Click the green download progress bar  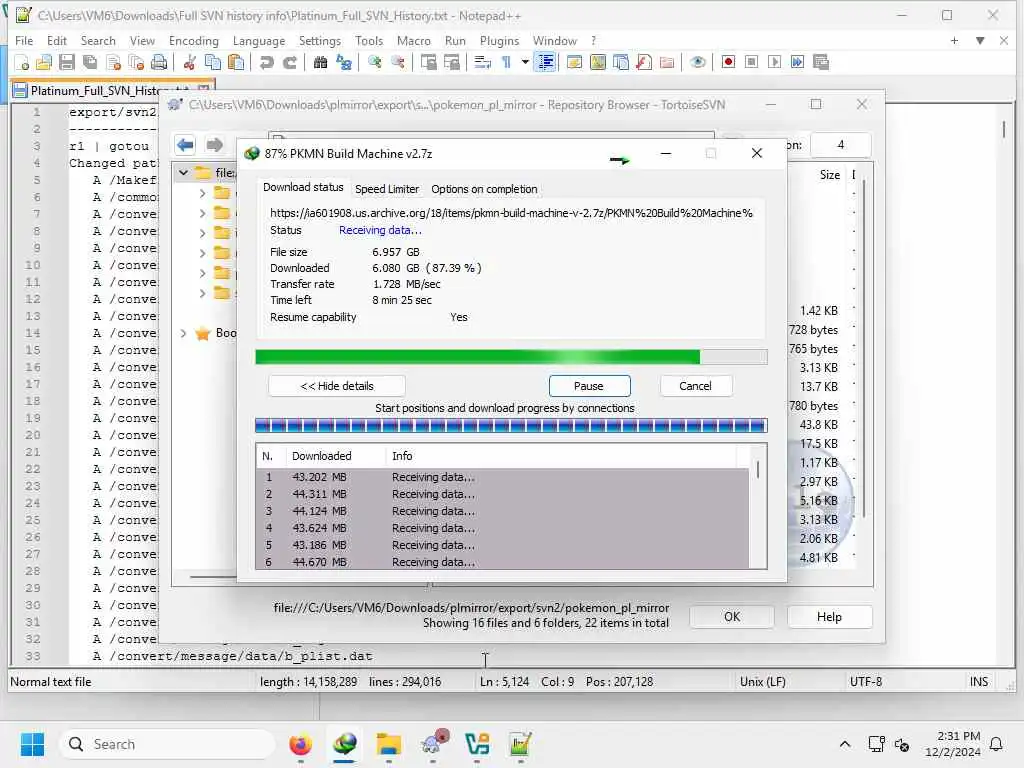click(x=511, y=357)
